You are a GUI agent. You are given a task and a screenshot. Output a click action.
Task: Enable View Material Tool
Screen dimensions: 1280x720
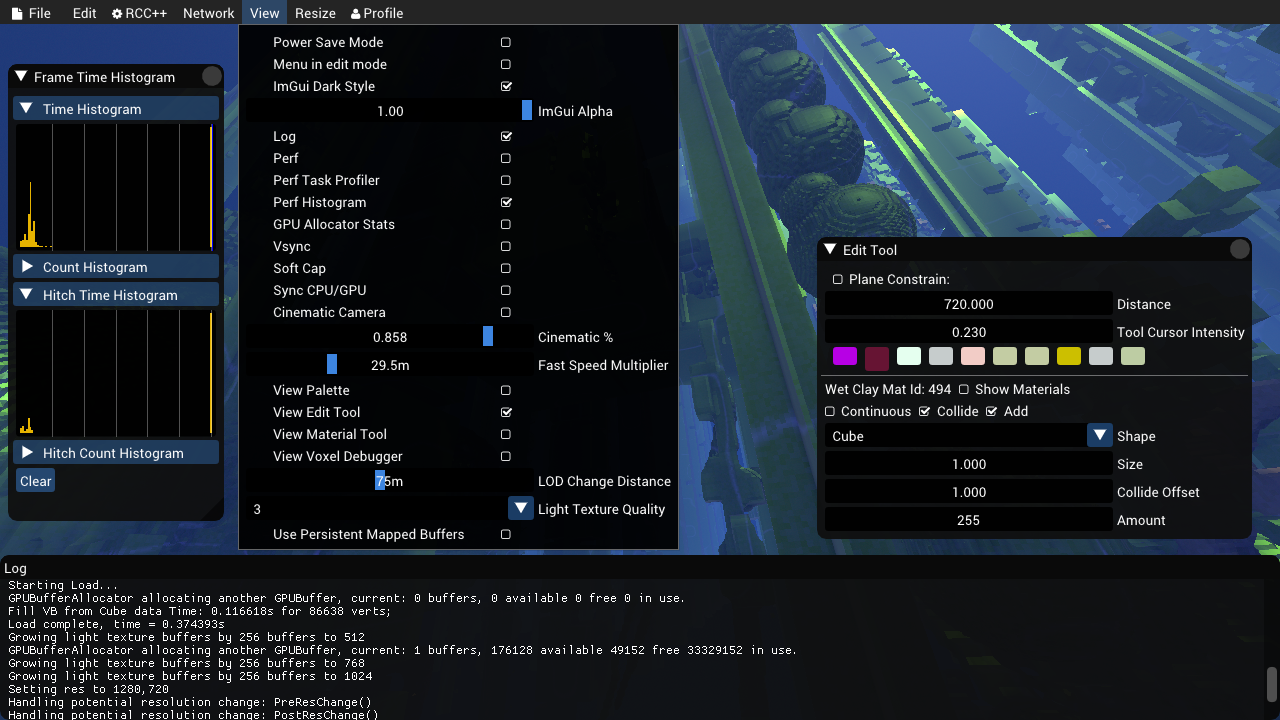click(x=506, y=435)
